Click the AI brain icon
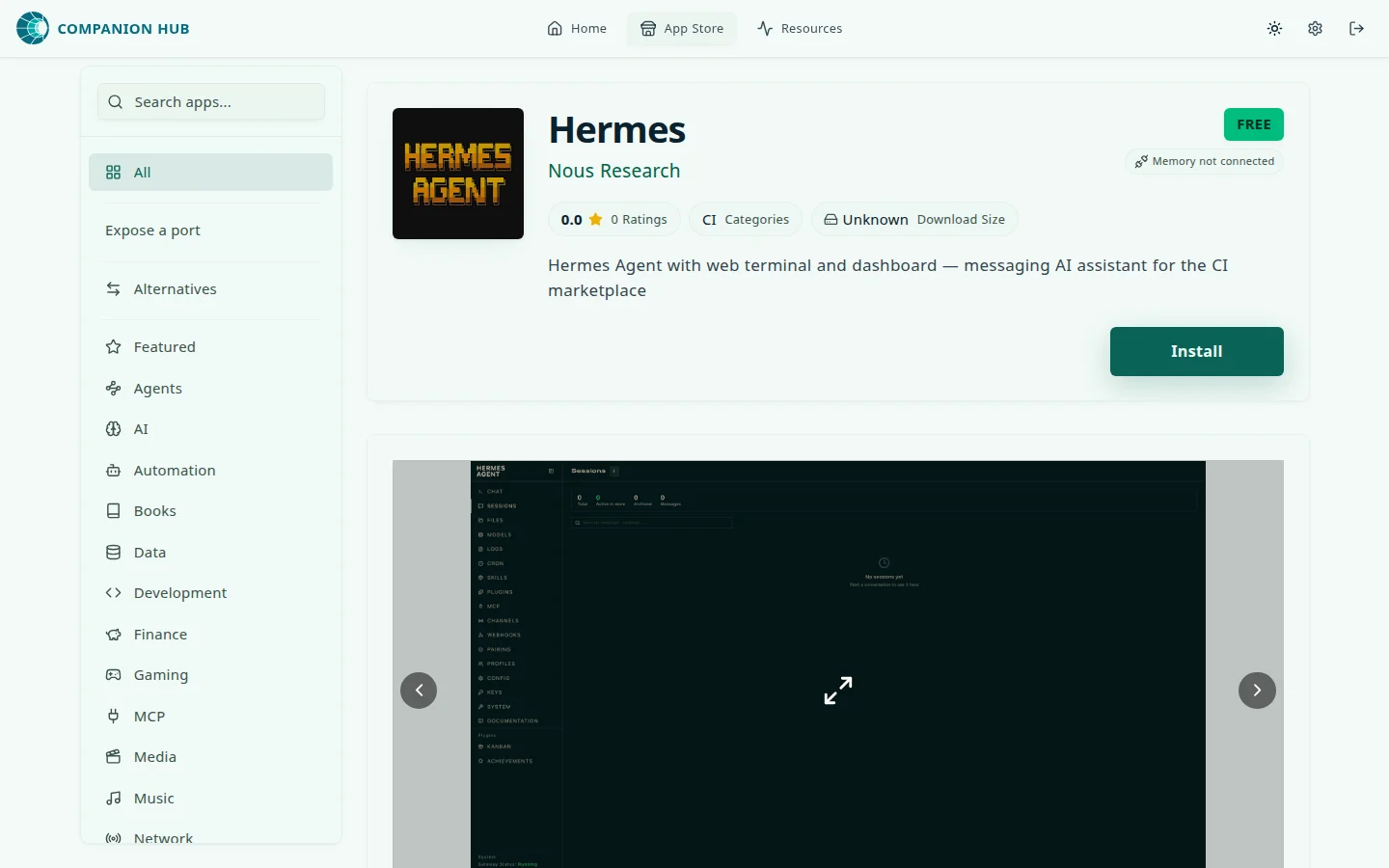This screenshot has width=1389, height=868. (x=113, y=429)
